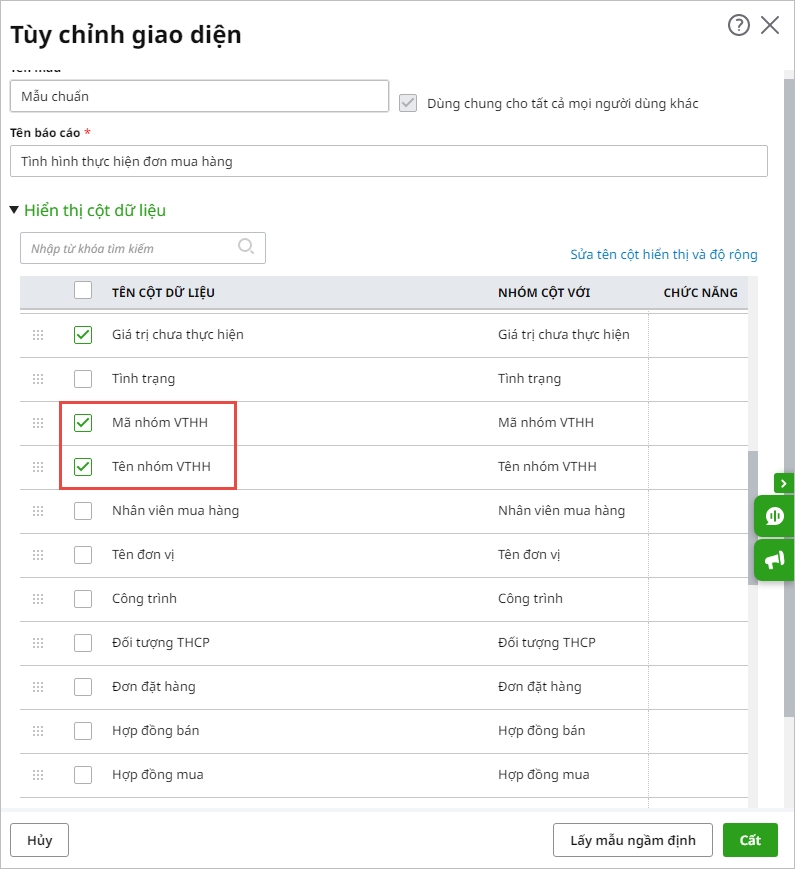Click the search magnifier icon

[x=246, y=247]
